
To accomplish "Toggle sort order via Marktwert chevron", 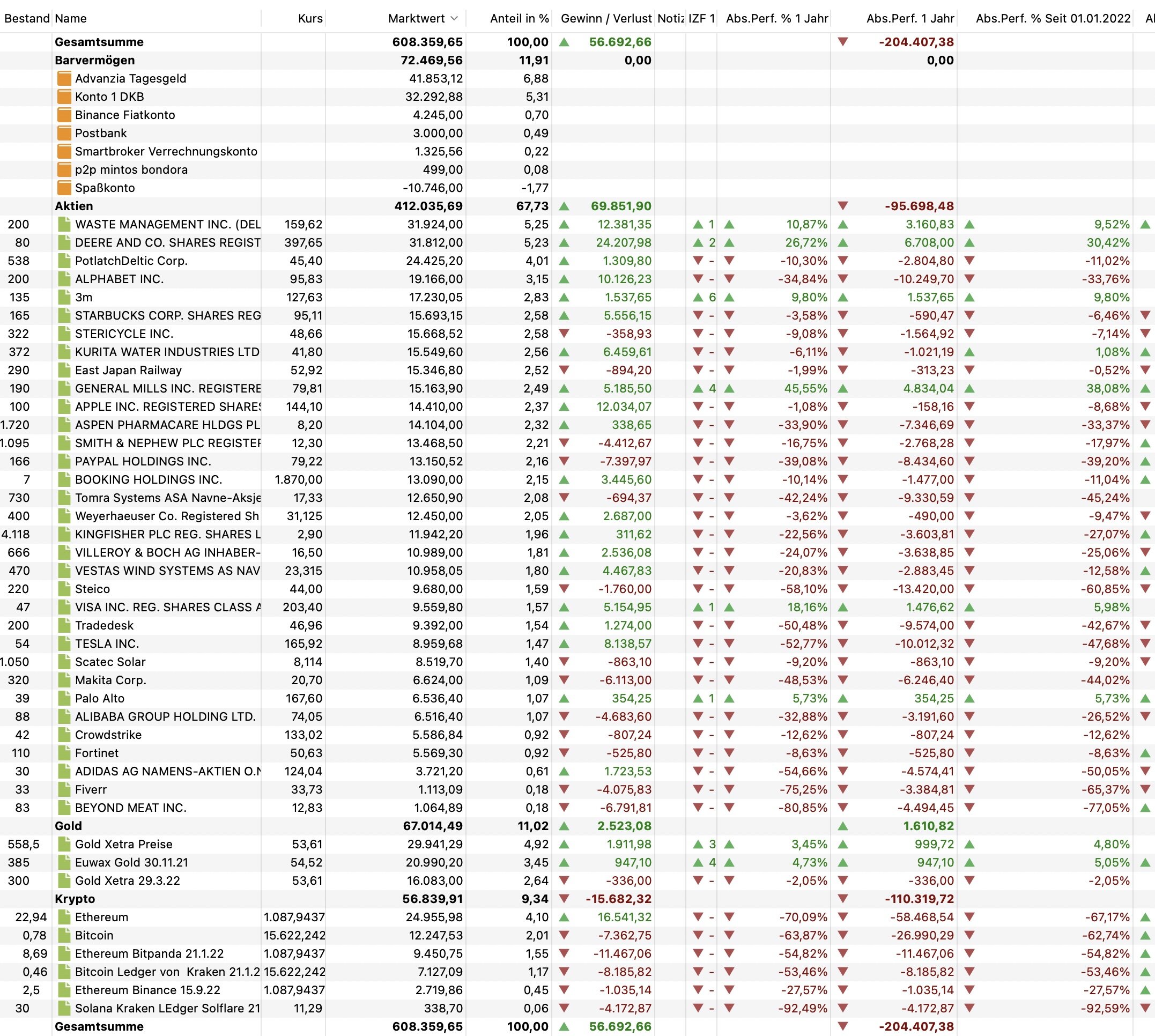I will [454, 18].
